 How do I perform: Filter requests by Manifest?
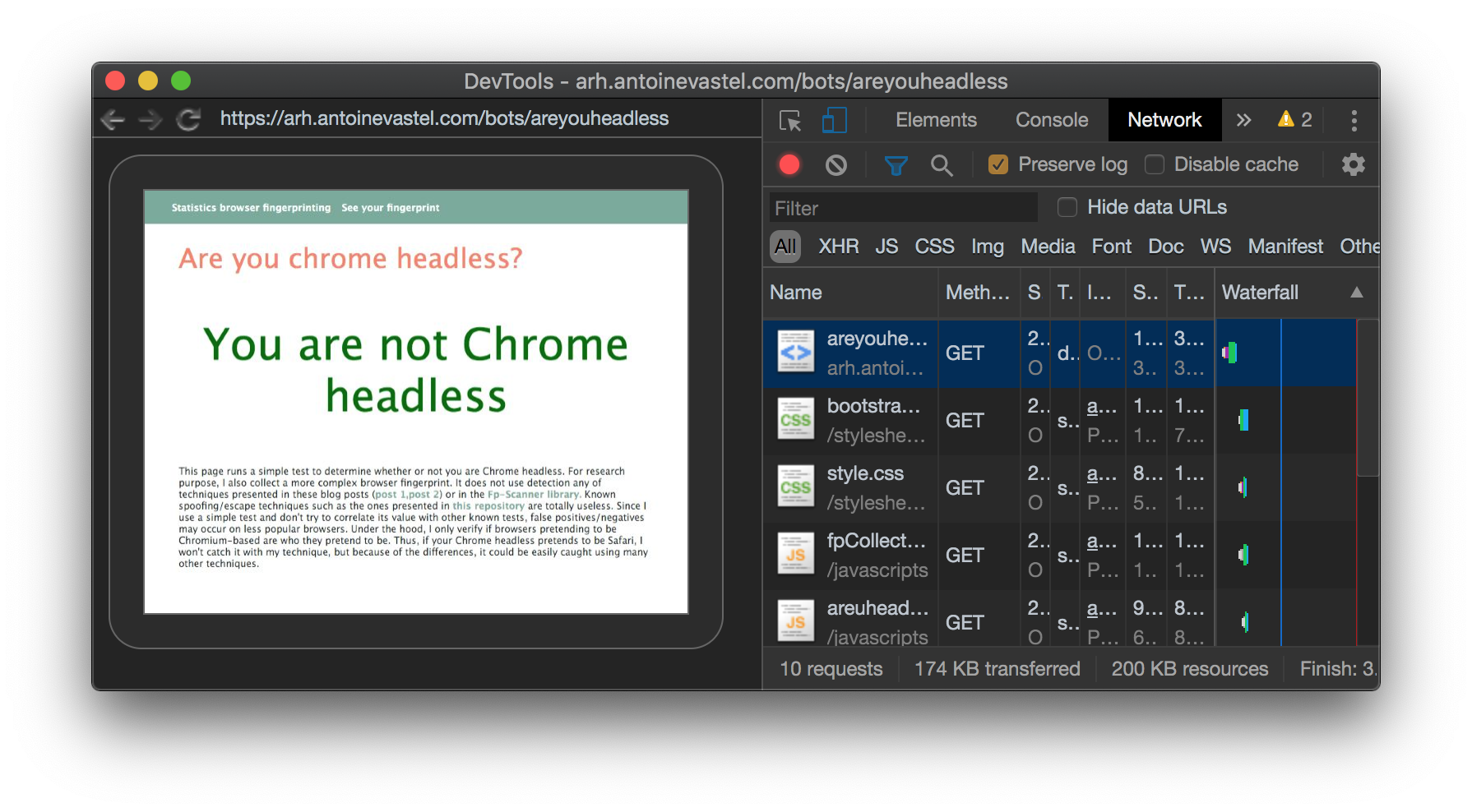[1285, 247]
